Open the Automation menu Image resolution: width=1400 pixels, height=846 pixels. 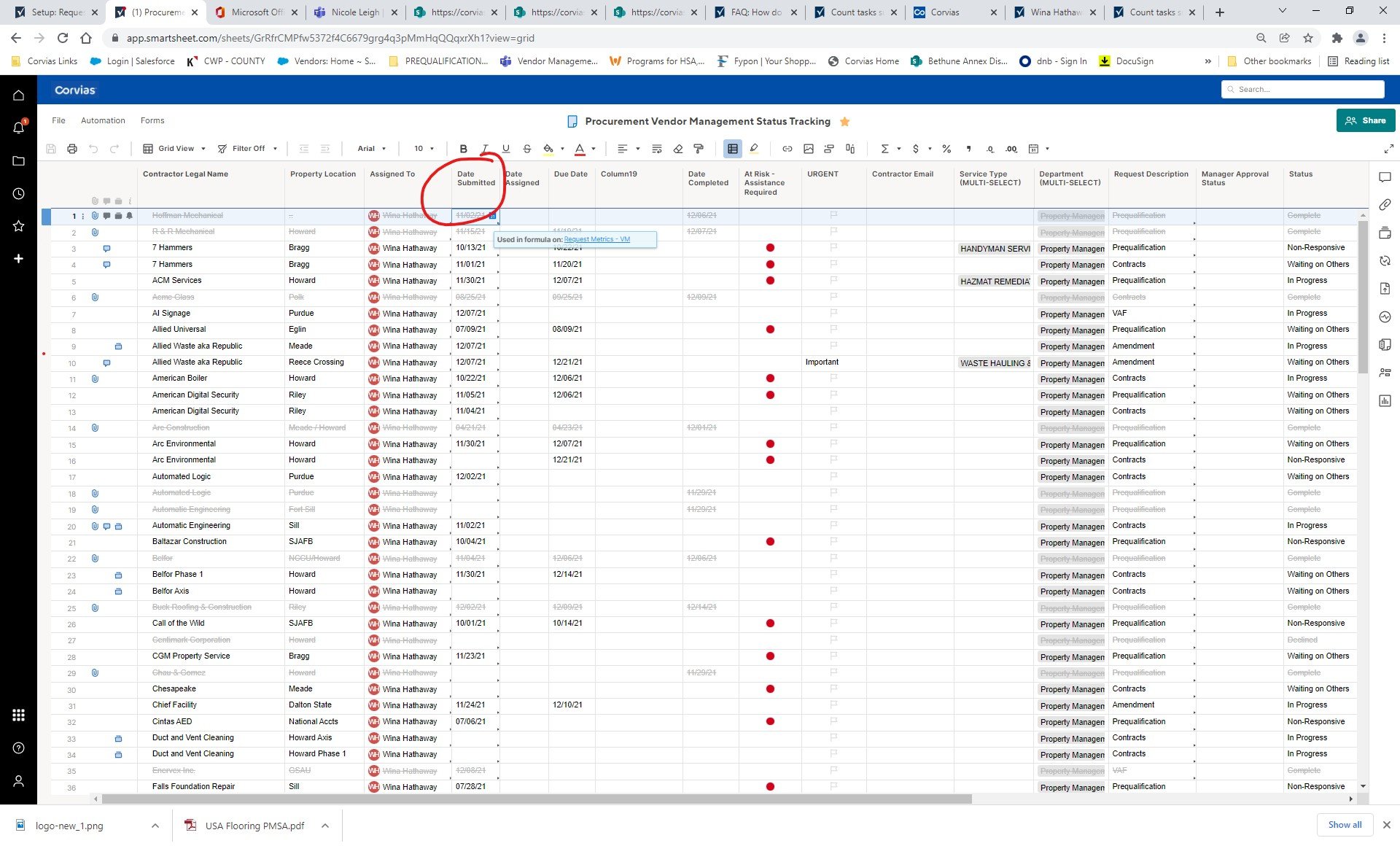(x=103, y=120)
